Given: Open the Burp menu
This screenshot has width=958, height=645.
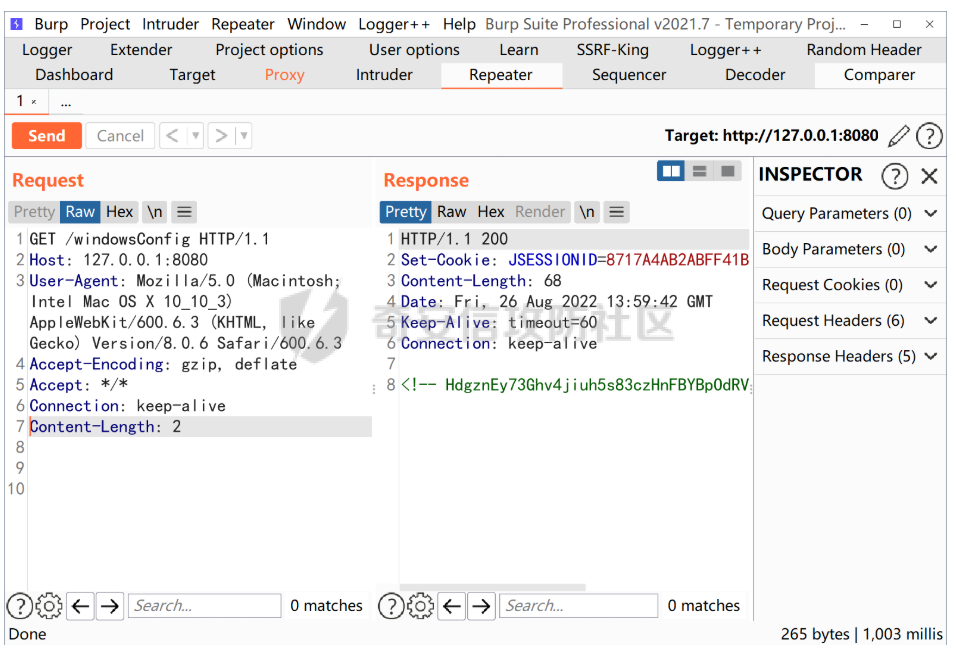Looking at the screenshot, I should 51,24.
